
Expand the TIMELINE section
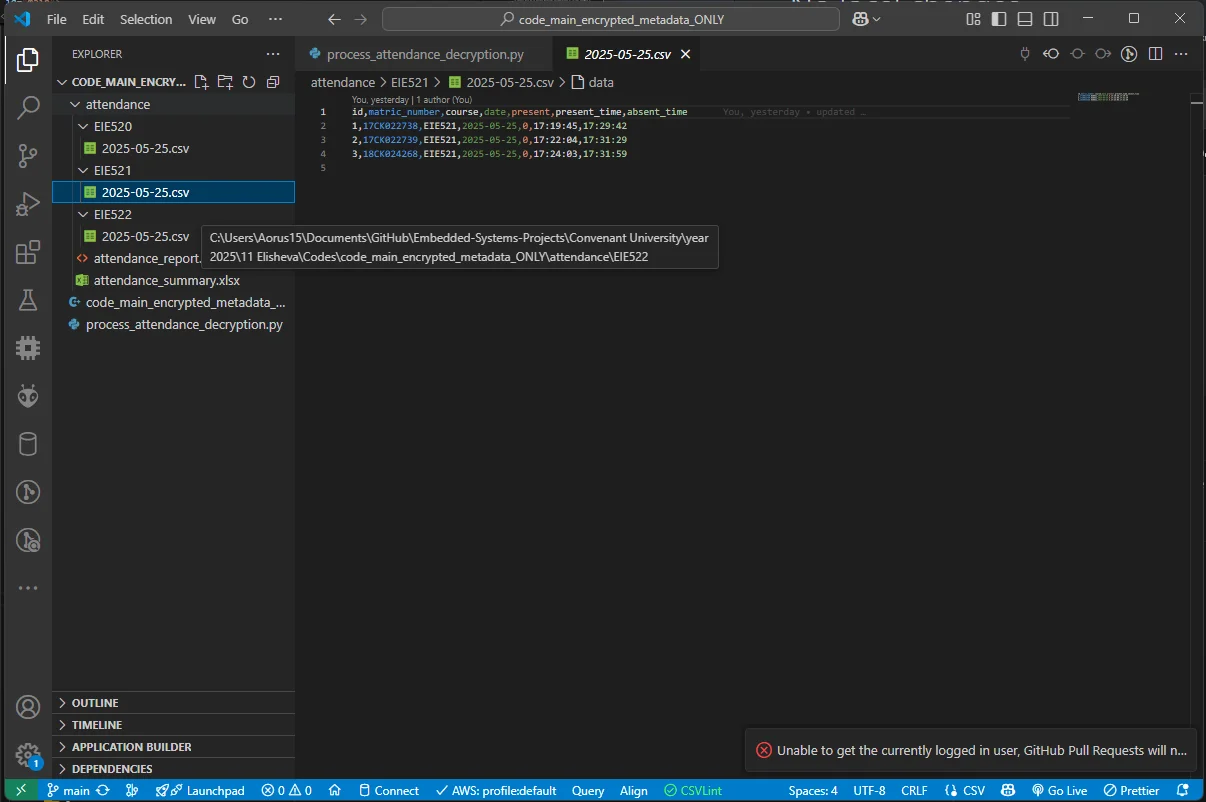pos(97,725)
